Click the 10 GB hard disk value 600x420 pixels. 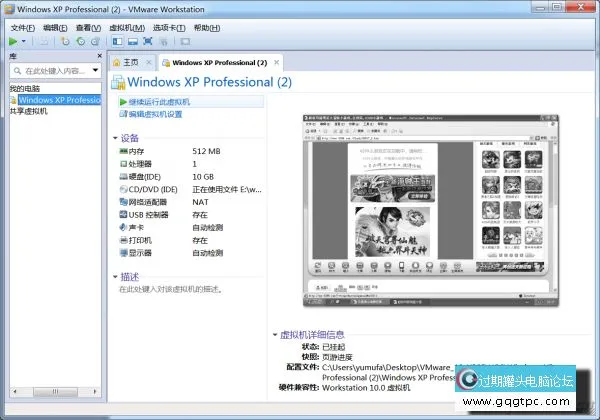pyautogui.click(x=203, y=177)
